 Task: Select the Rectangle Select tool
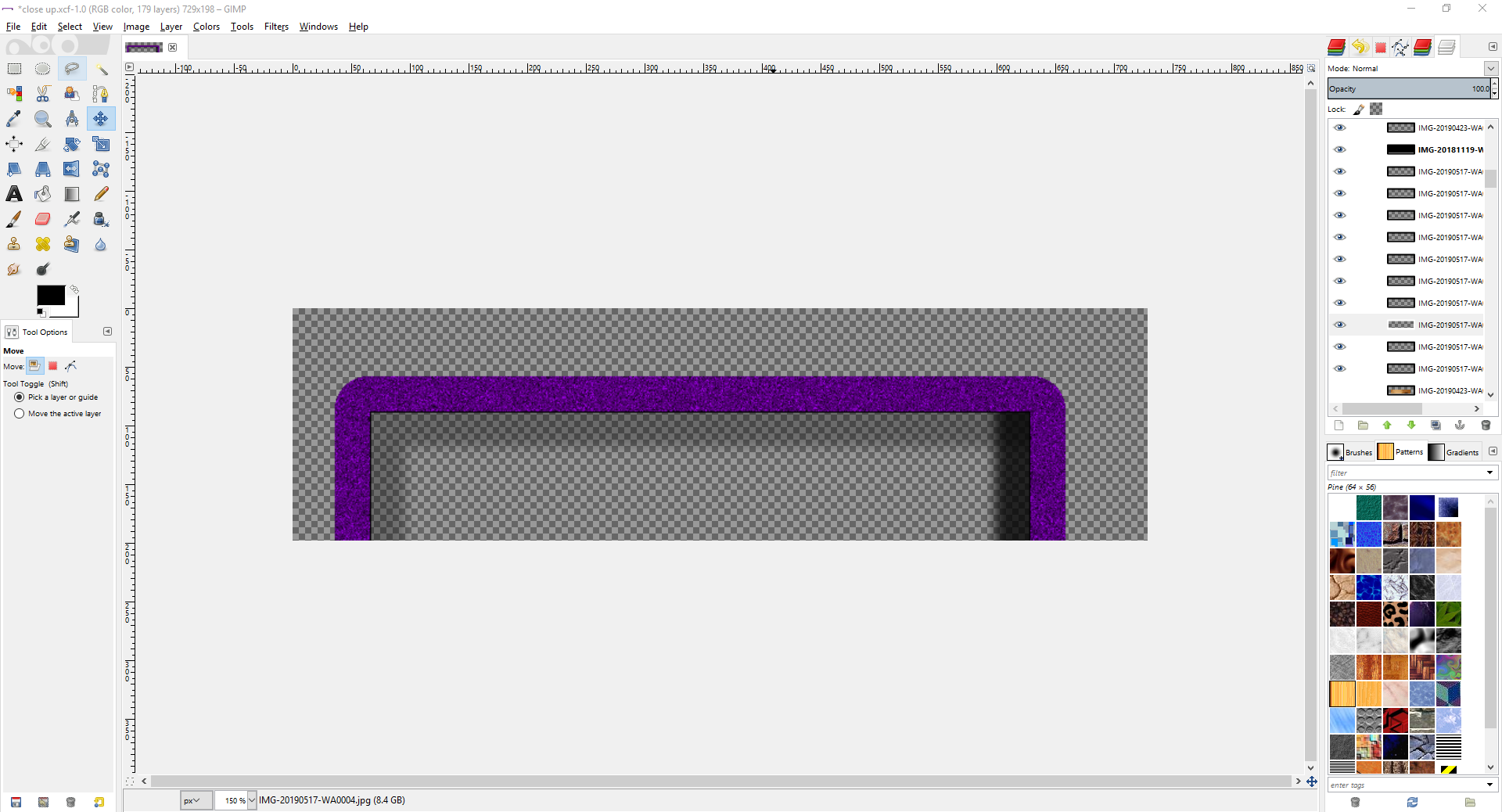click(14, 69)
